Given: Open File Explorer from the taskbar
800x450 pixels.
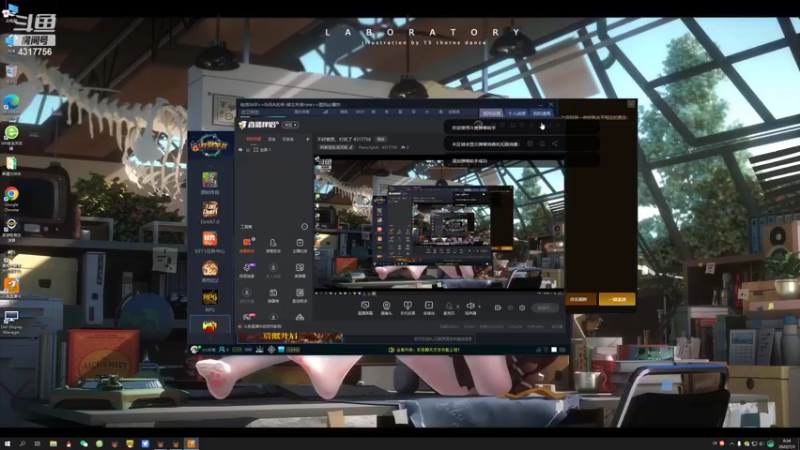Looking at the screenshot, I should [x=53, y=444].
